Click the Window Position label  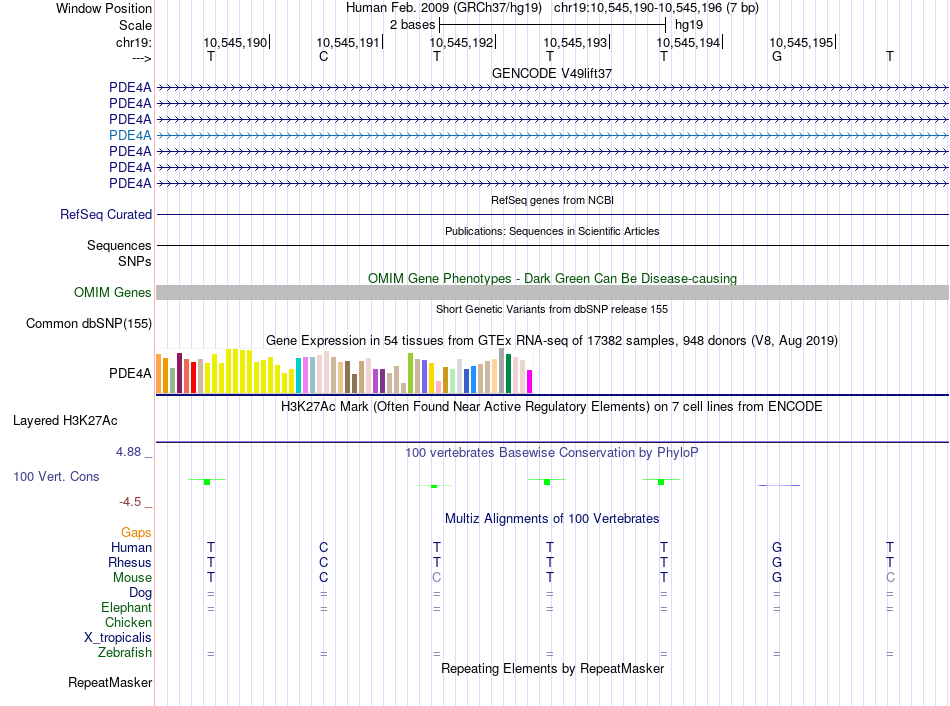pyautogui.click(x=104, y=8)
